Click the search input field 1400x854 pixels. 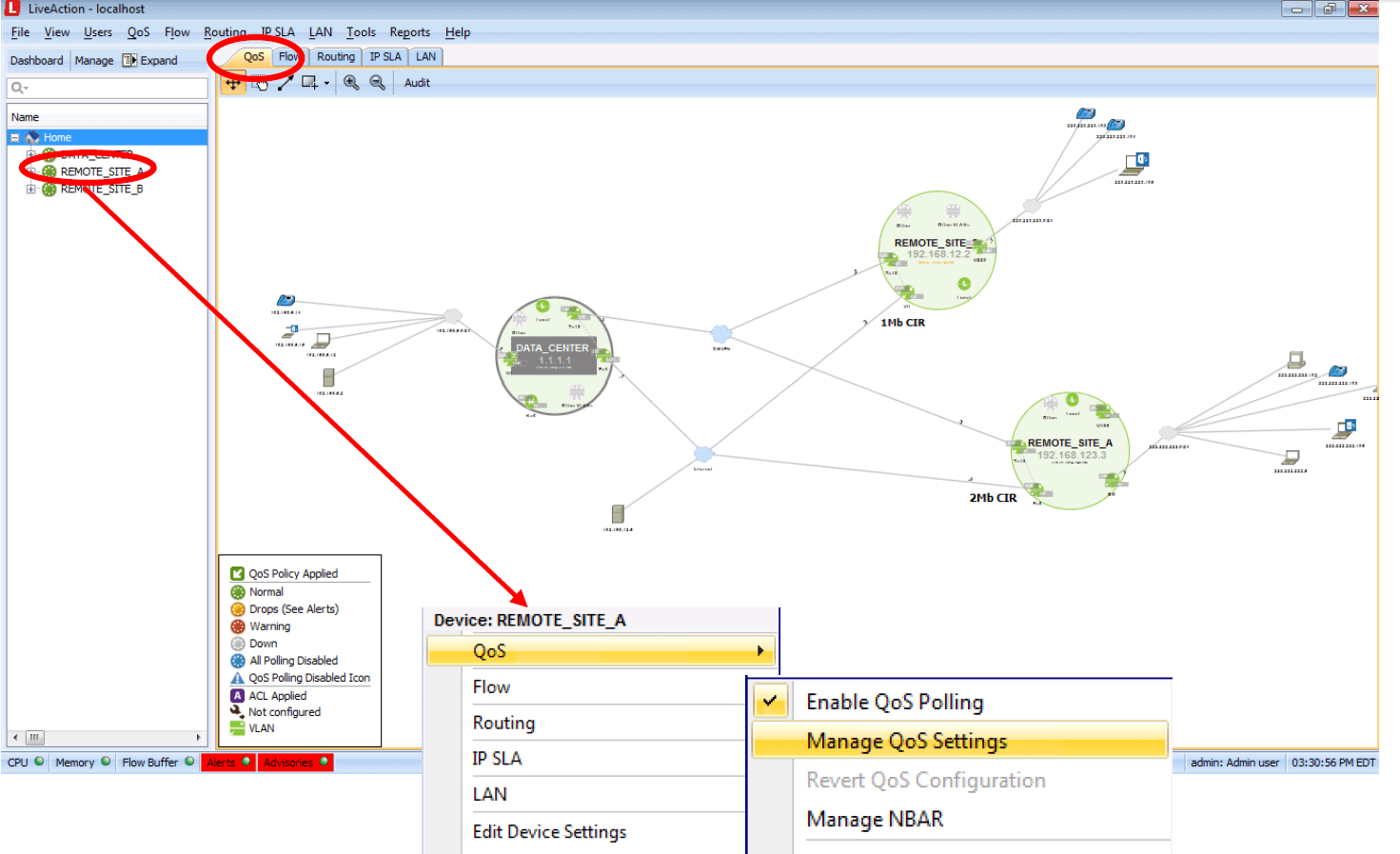point(108,88)
